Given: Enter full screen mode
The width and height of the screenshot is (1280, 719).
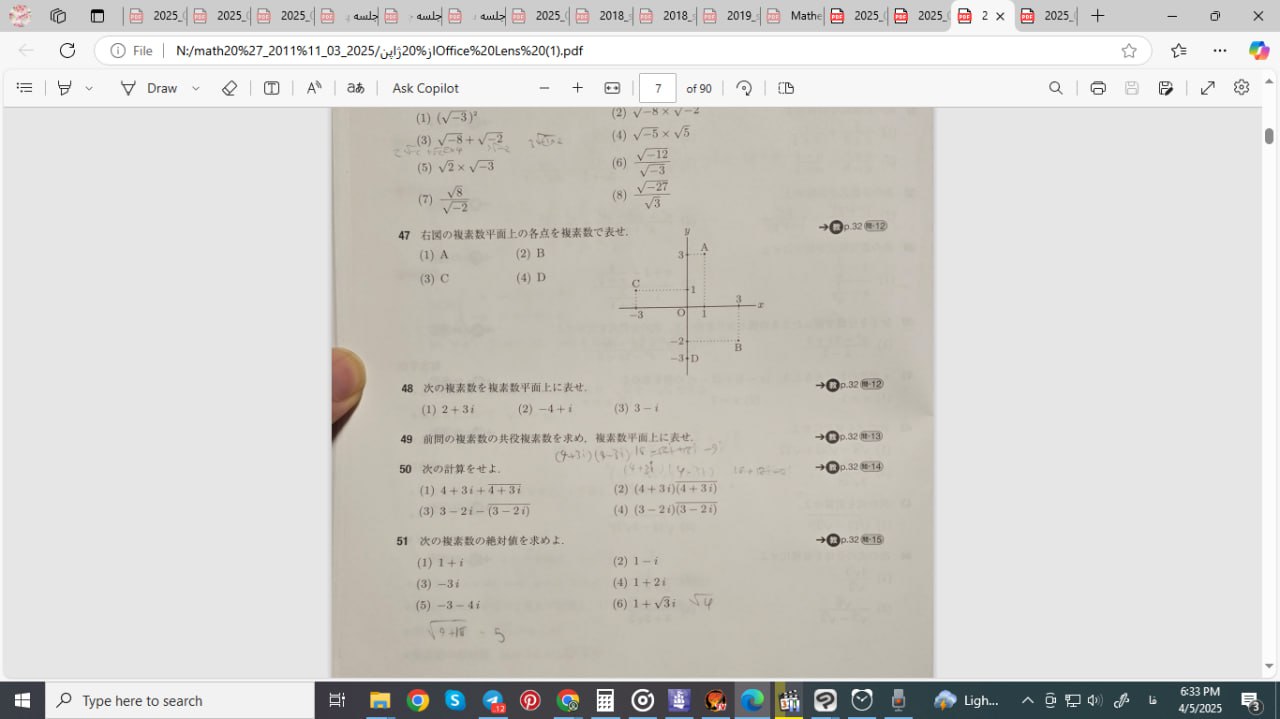Looking at the screenshot, I should [x=1207, y=88].
